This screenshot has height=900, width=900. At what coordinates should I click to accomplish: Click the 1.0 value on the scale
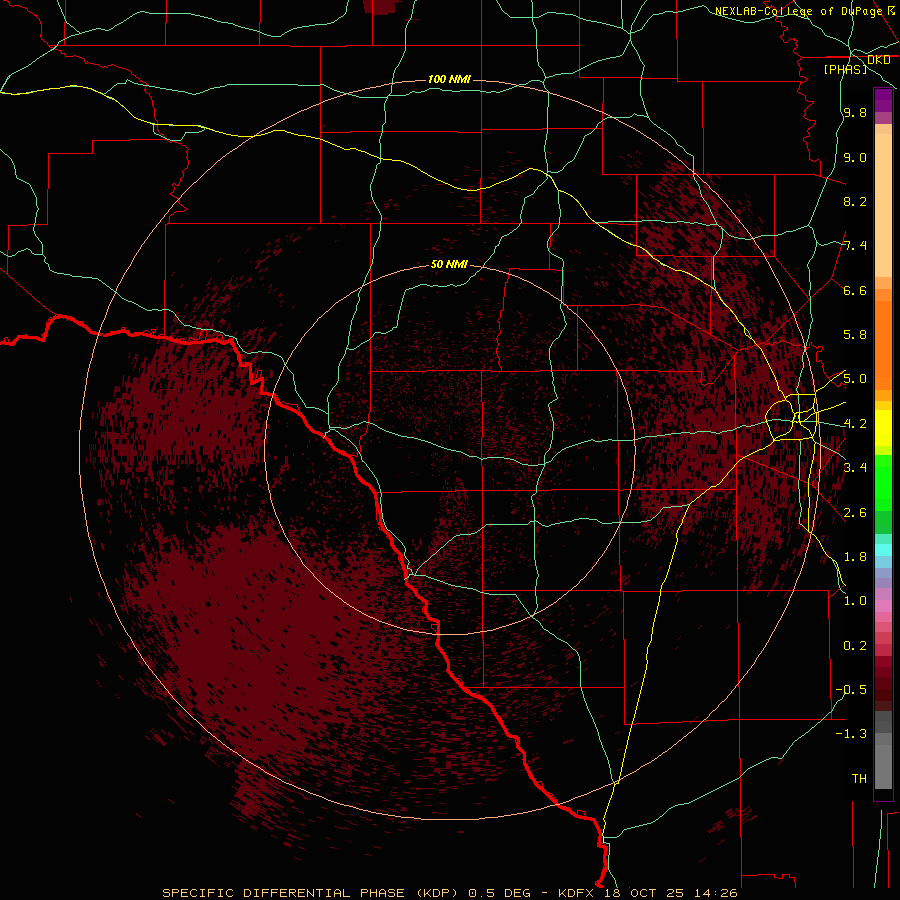tap(855, 601)
